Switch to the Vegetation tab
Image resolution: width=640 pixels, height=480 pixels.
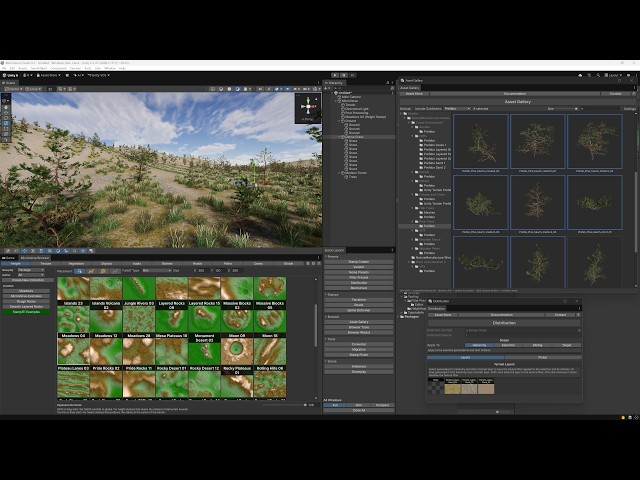click(76, 264)
